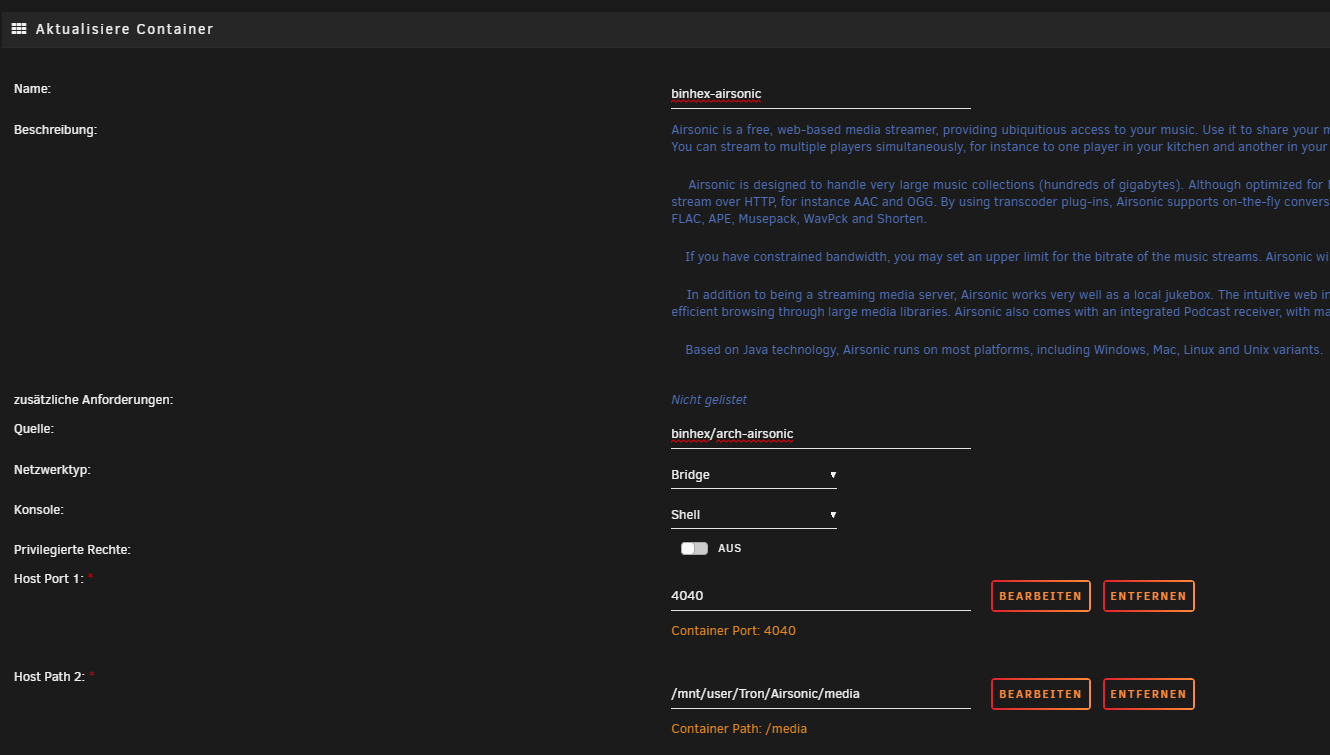Click the AUS text beside the switch

pyautogui.click(x=730, y=549)
